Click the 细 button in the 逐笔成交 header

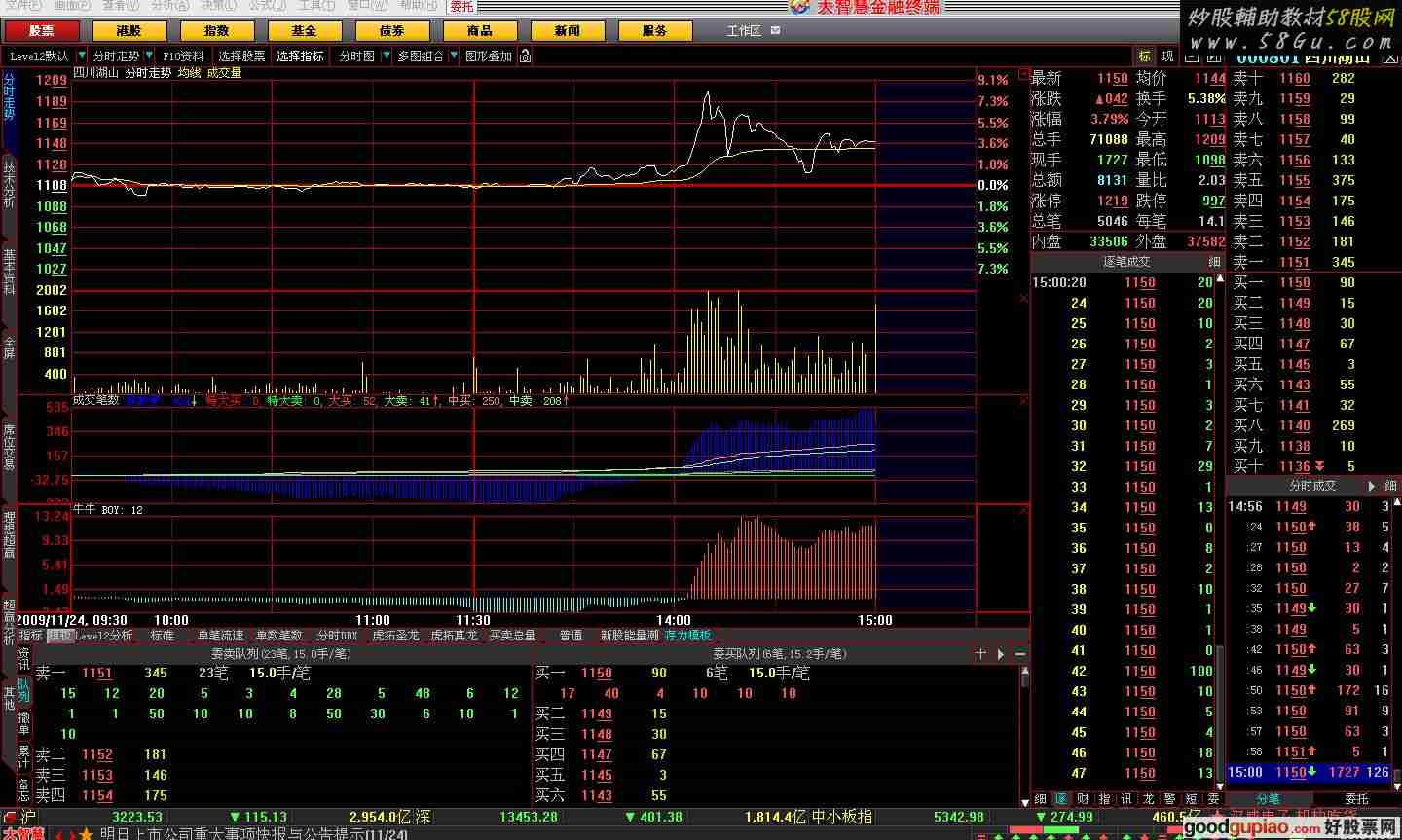(x=1214, y=262)
